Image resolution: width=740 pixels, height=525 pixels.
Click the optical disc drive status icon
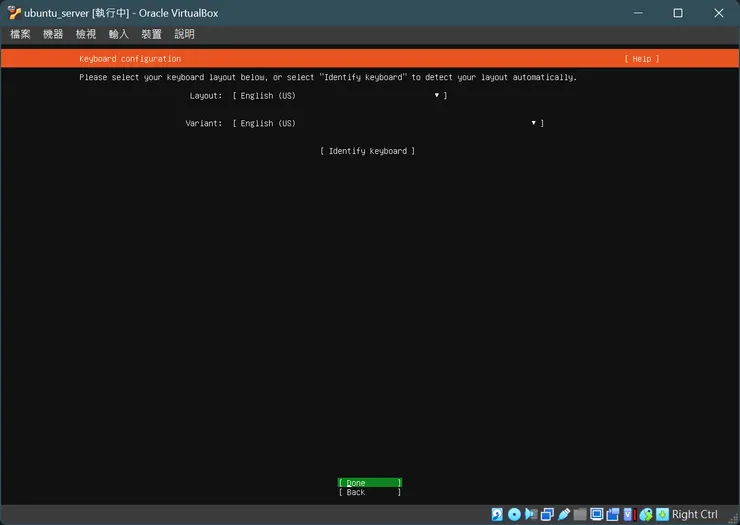tap(514, 514)
